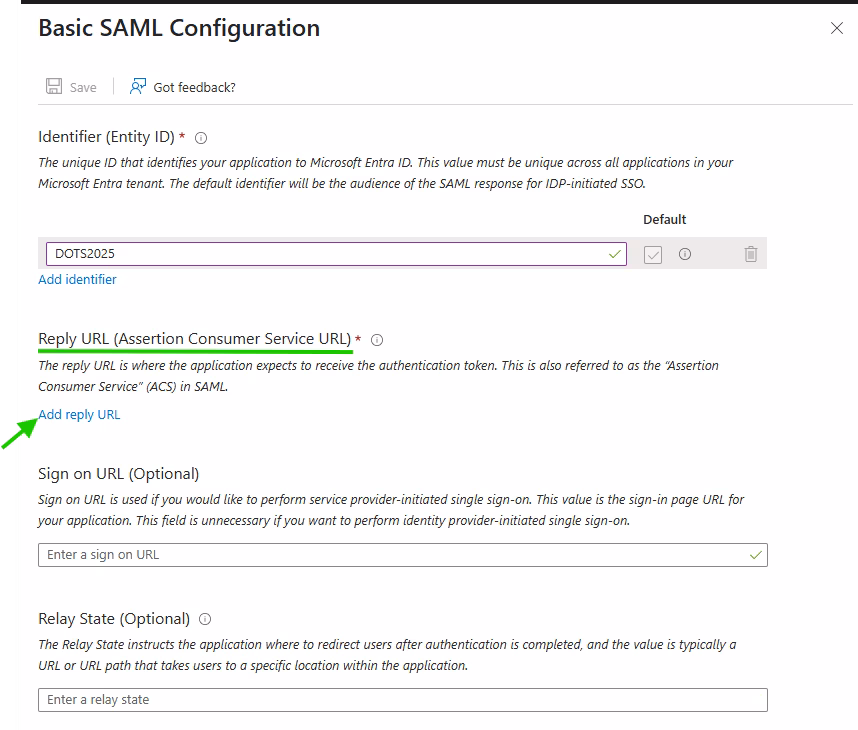Click info icon next to Reply URL heading

tap(377, 340)
